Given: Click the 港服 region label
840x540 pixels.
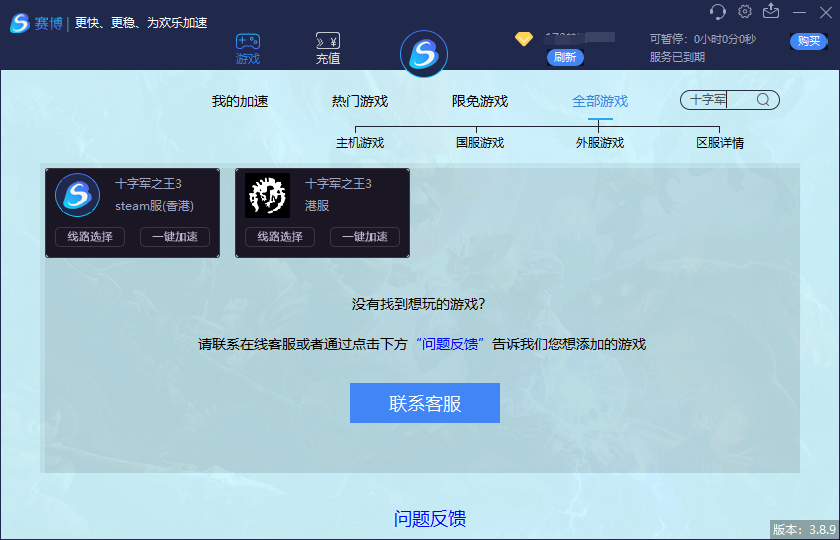Looking at the screenshot, I should click(317, 206).
